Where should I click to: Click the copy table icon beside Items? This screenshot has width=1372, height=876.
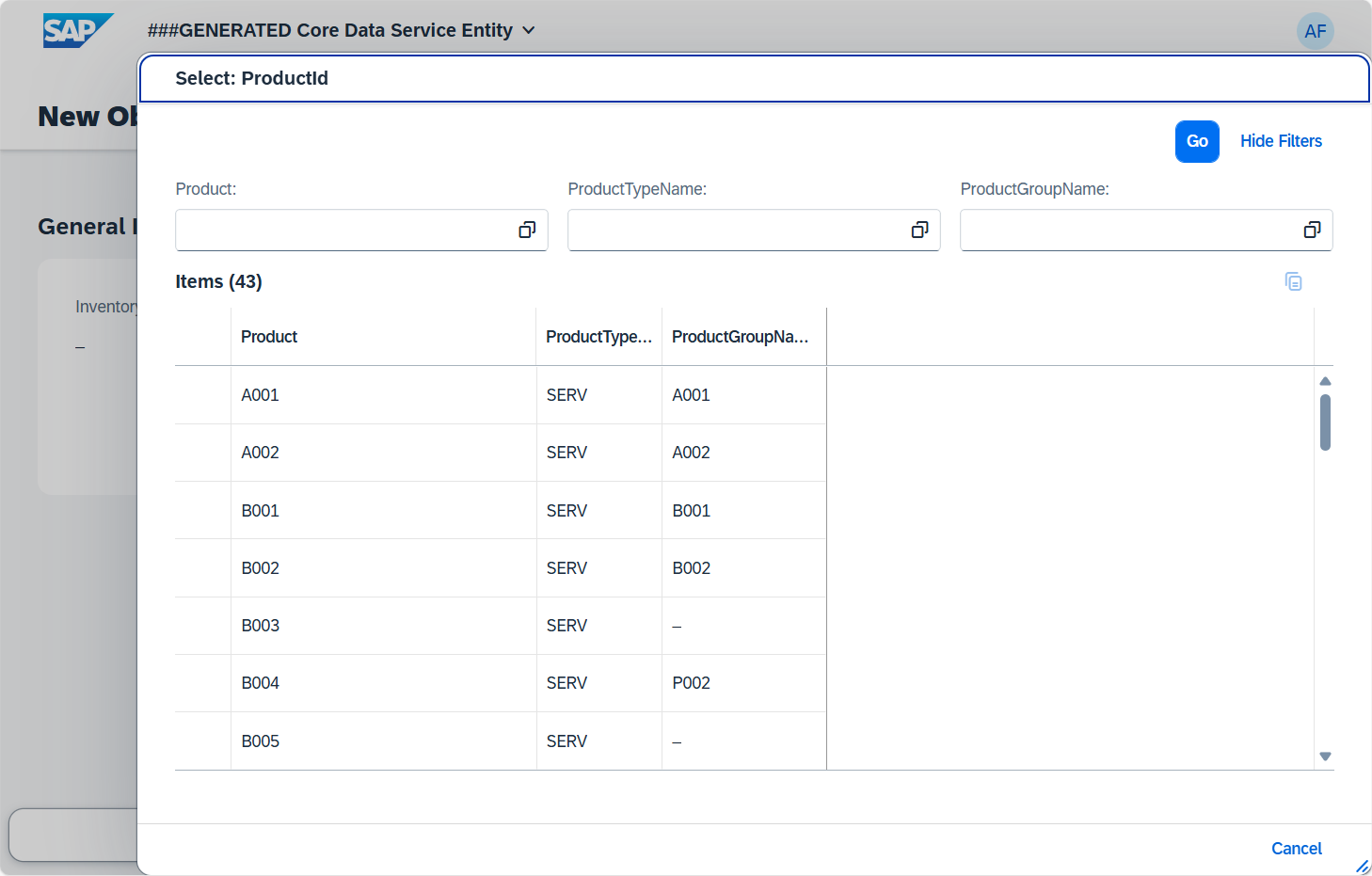1293,281
